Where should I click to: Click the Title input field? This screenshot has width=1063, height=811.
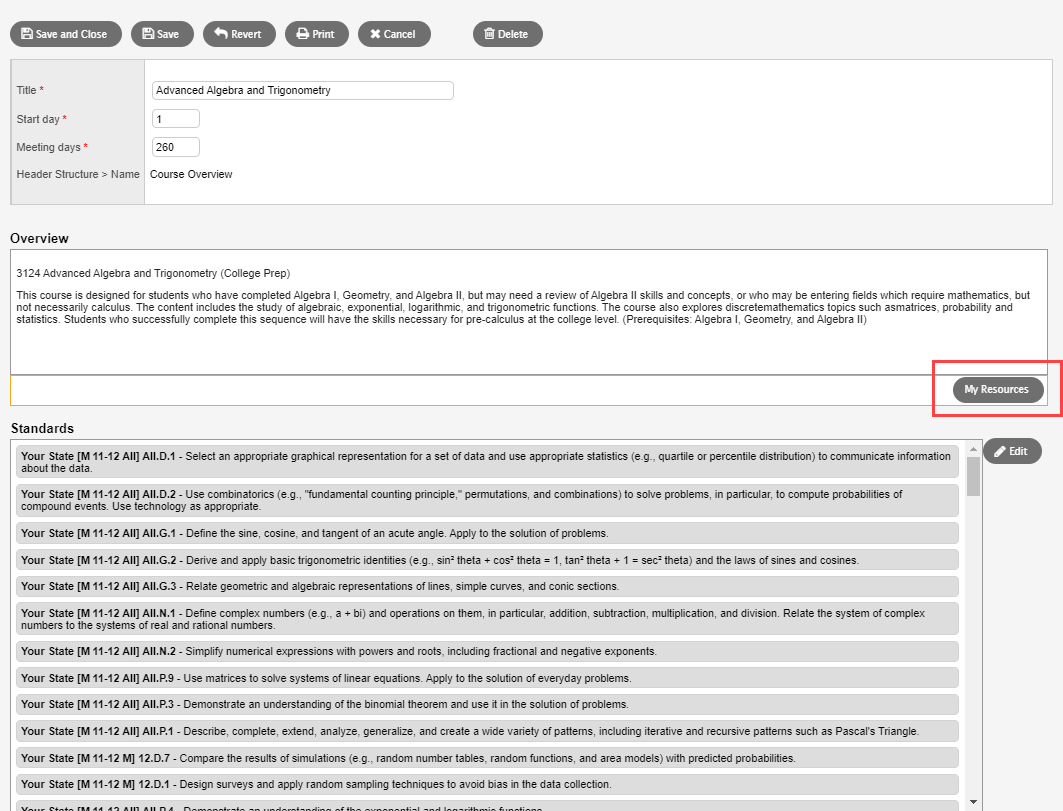302,90
